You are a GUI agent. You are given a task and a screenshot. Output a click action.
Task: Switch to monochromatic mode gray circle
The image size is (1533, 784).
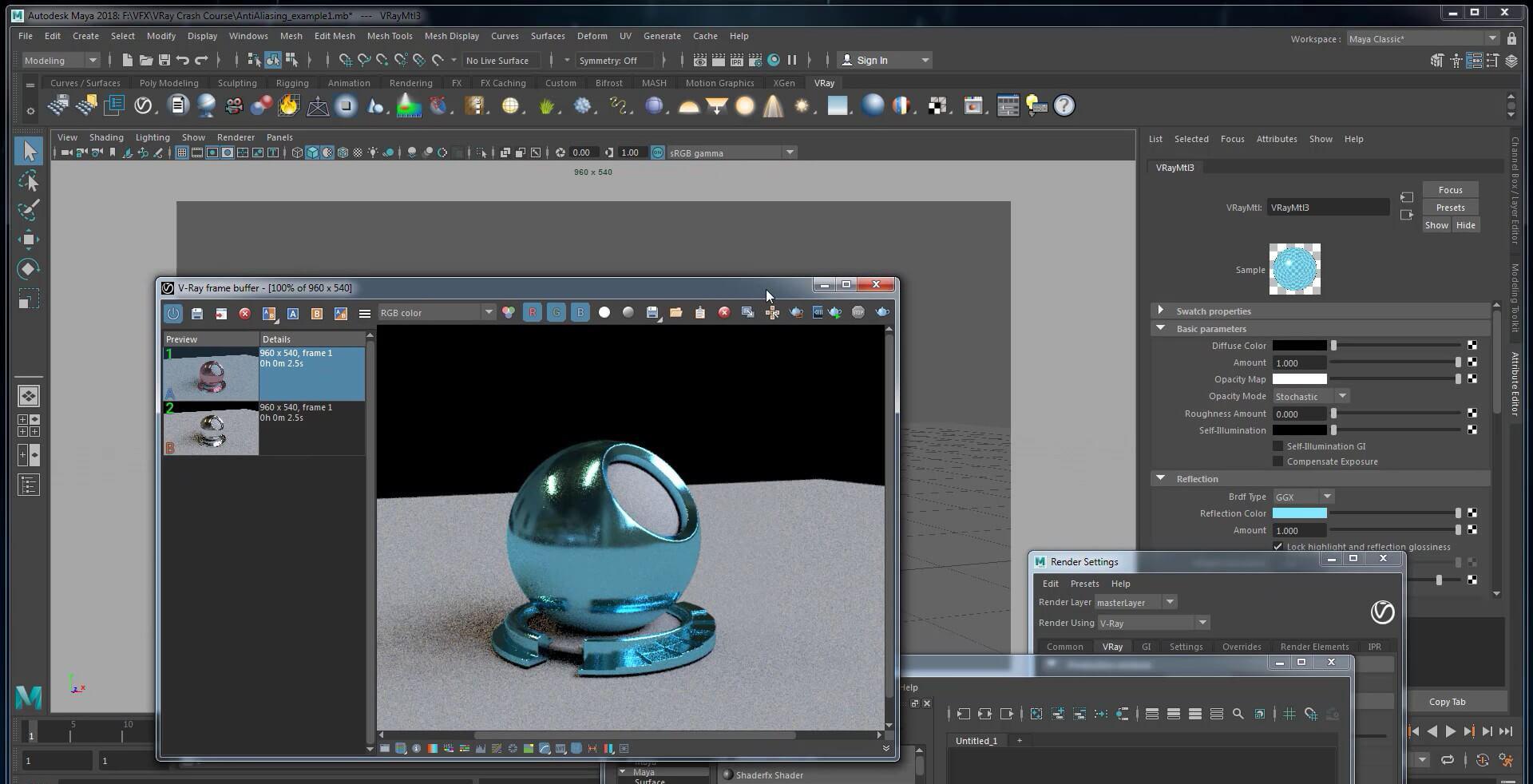coord(628,312)
